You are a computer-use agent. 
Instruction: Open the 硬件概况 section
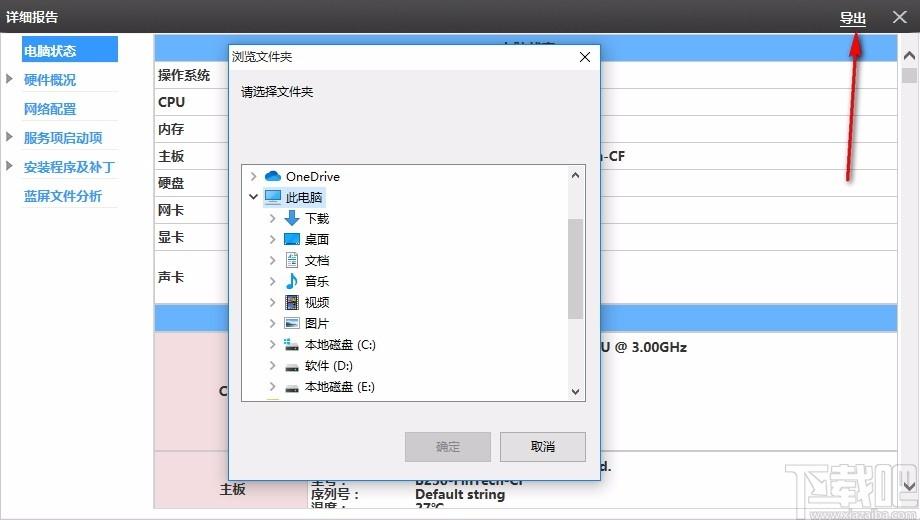click(50, 80)
